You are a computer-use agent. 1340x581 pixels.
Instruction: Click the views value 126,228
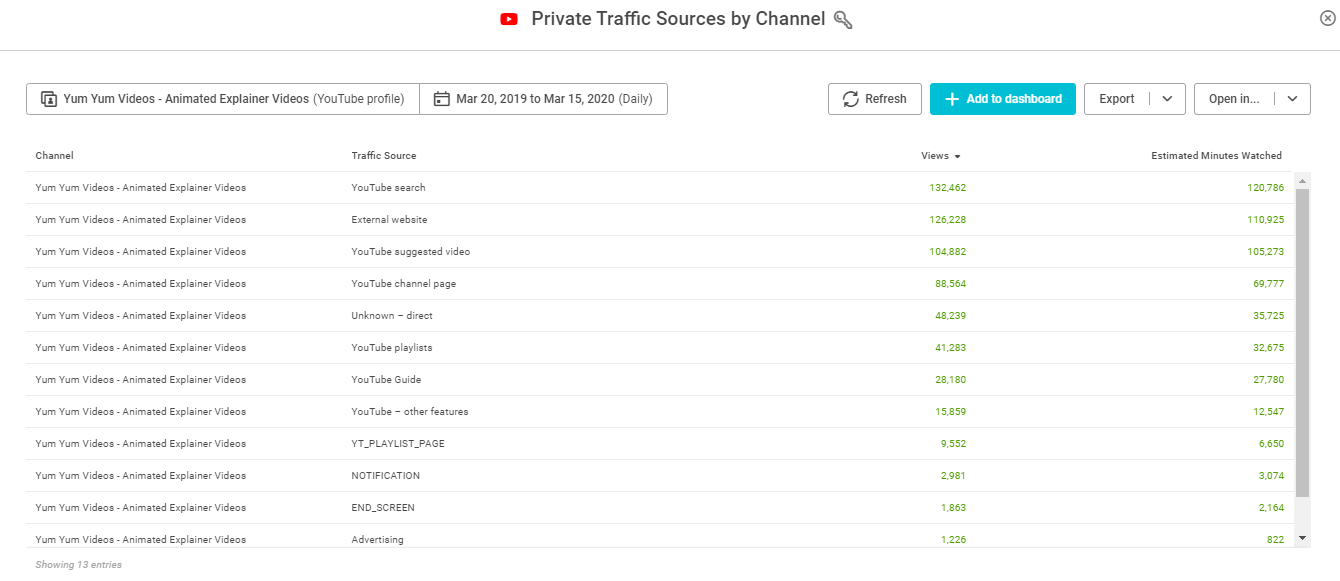tap(947, 220)
